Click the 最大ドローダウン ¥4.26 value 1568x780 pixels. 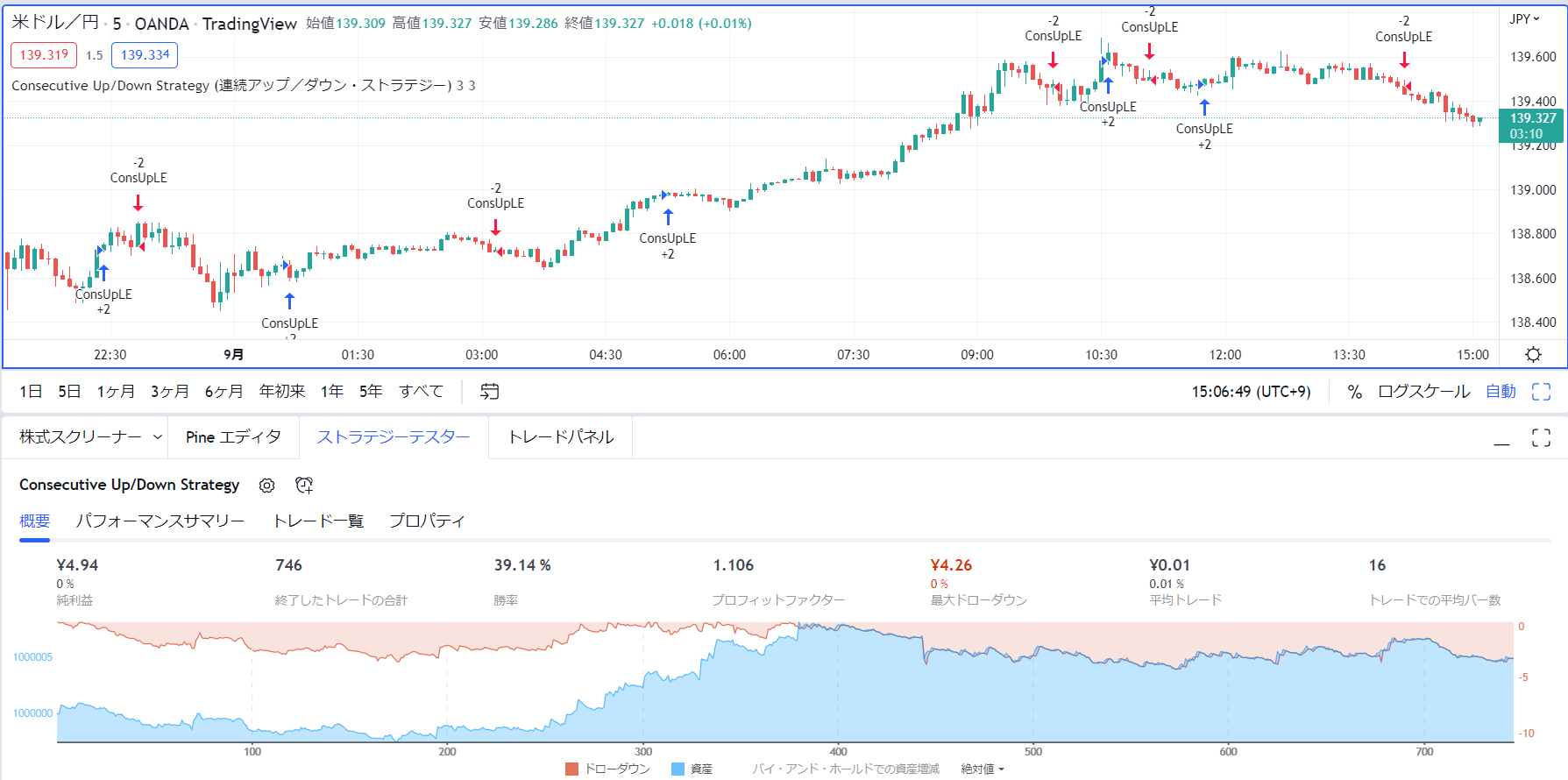[x=951, y=565]
